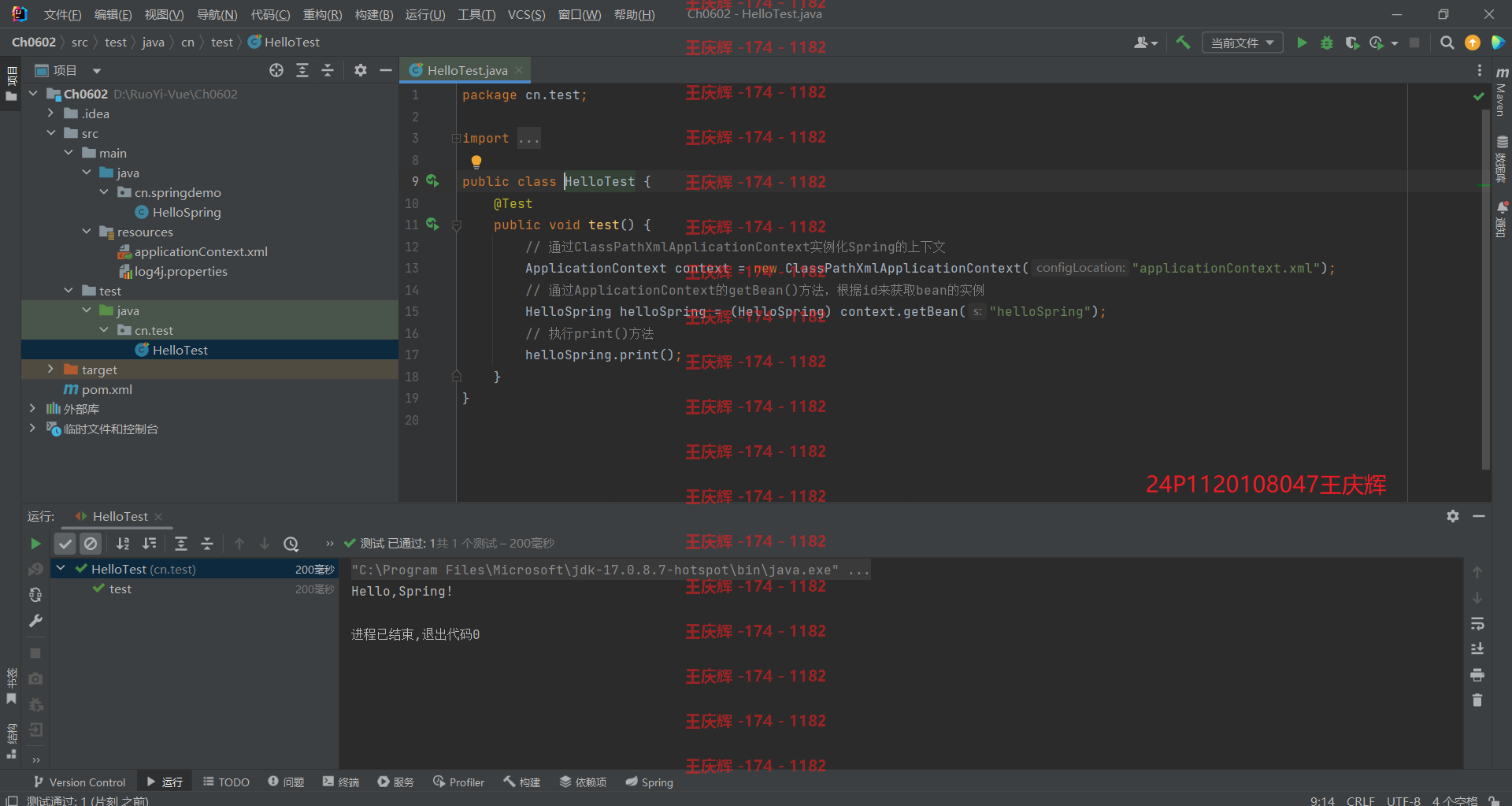1512x806 pixels.
Task: Unfold collapsed import statement
Action: click(456, 138)
